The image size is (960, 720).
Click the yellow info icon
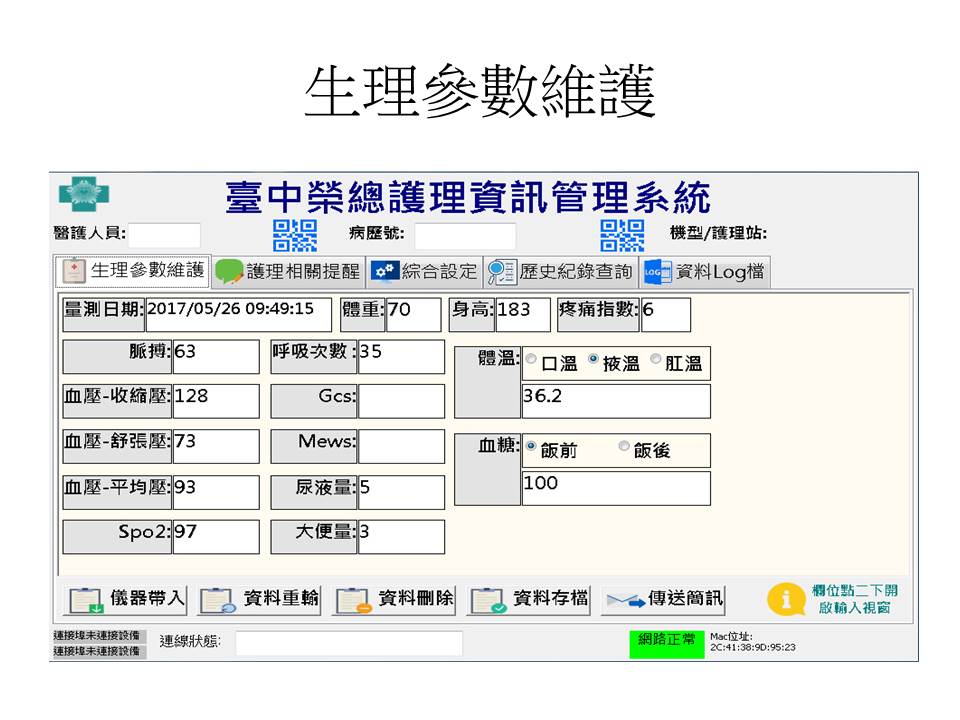[786, 599]
